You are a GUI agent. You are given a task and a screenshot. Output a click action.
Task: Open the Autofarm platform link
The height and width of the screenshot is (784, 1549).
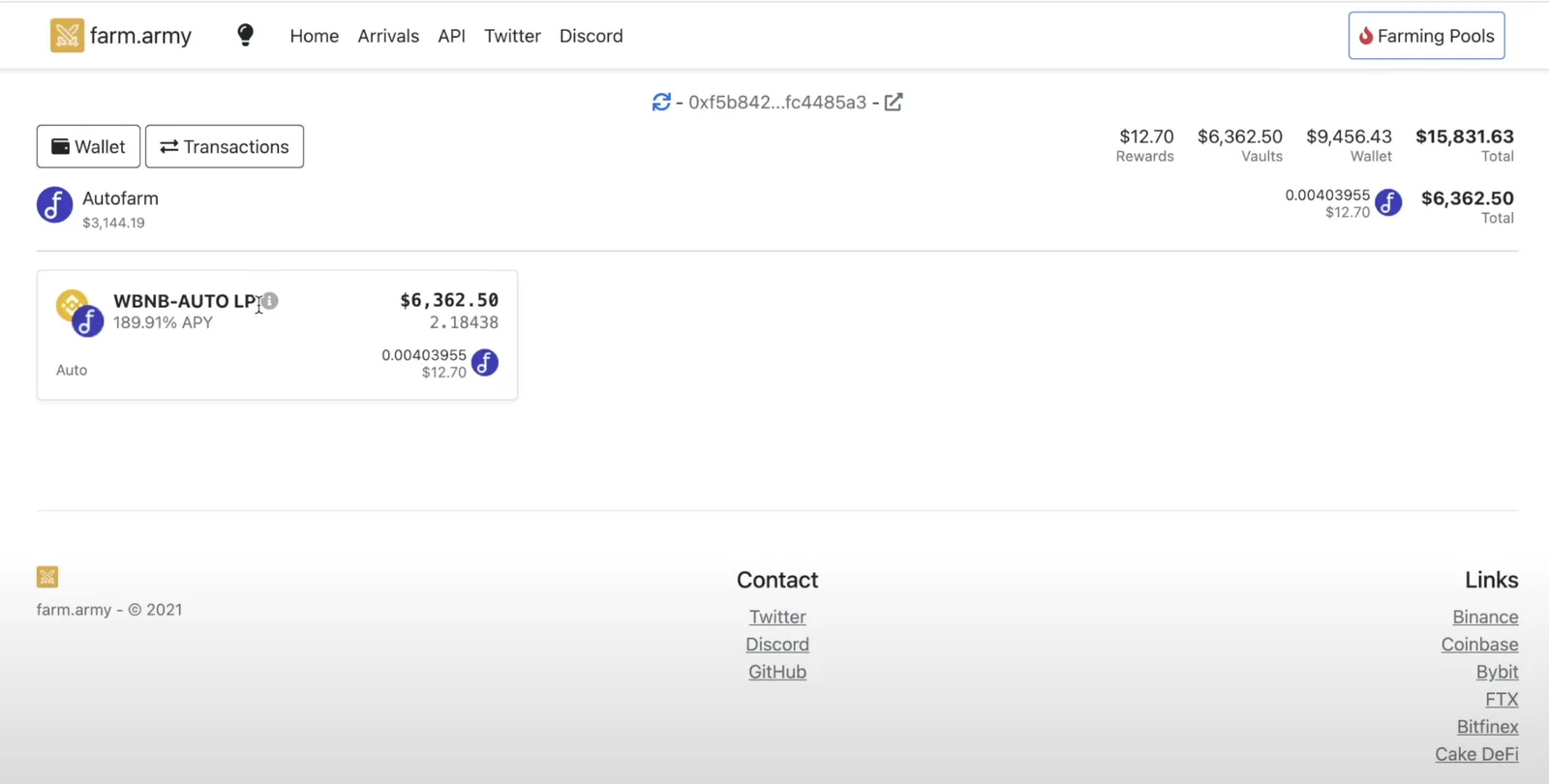tap(120, 198)
